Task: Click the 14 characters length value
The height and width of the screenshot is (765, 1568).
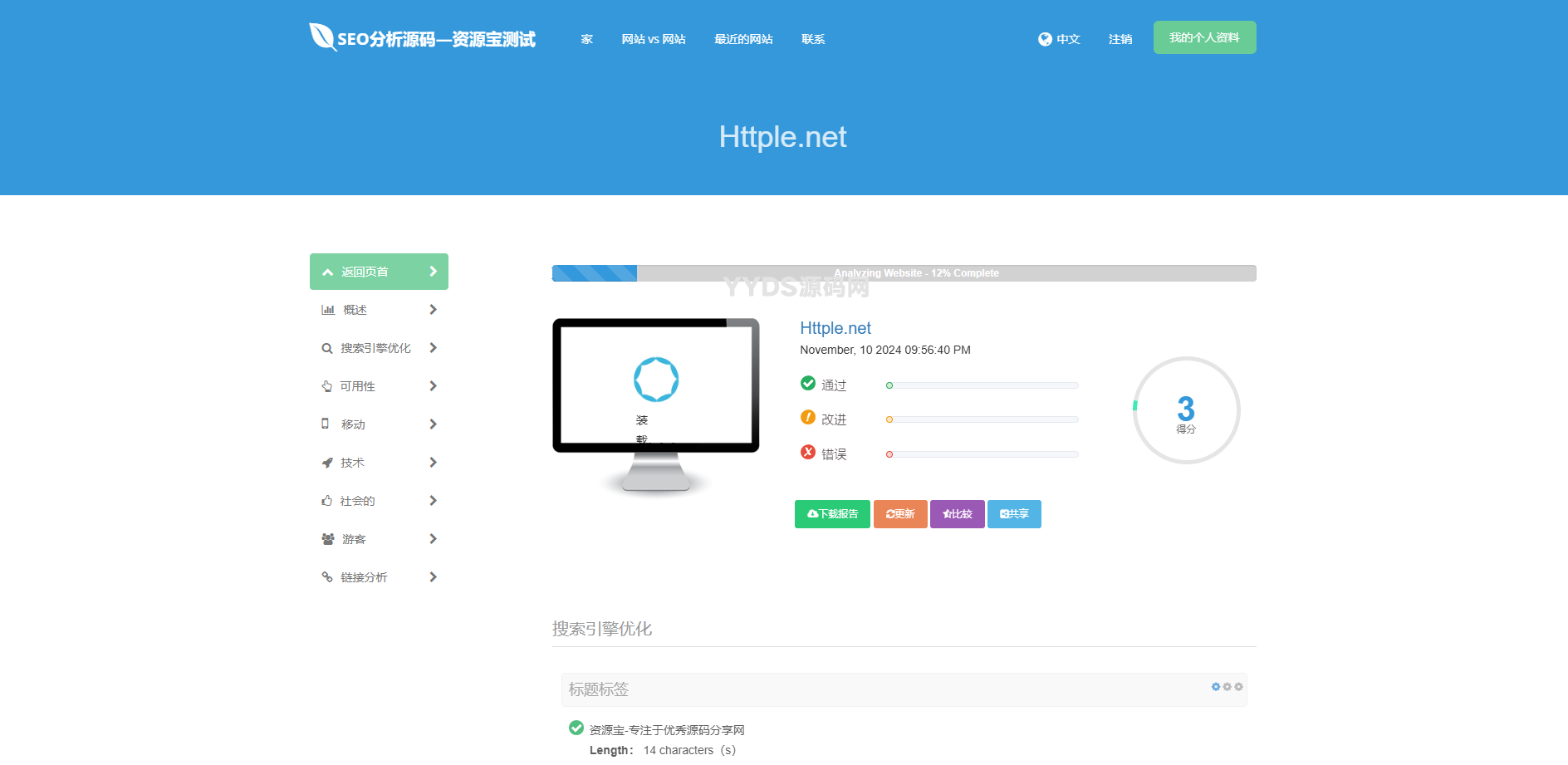Action: pyautogui.click(x=689, y=750)
